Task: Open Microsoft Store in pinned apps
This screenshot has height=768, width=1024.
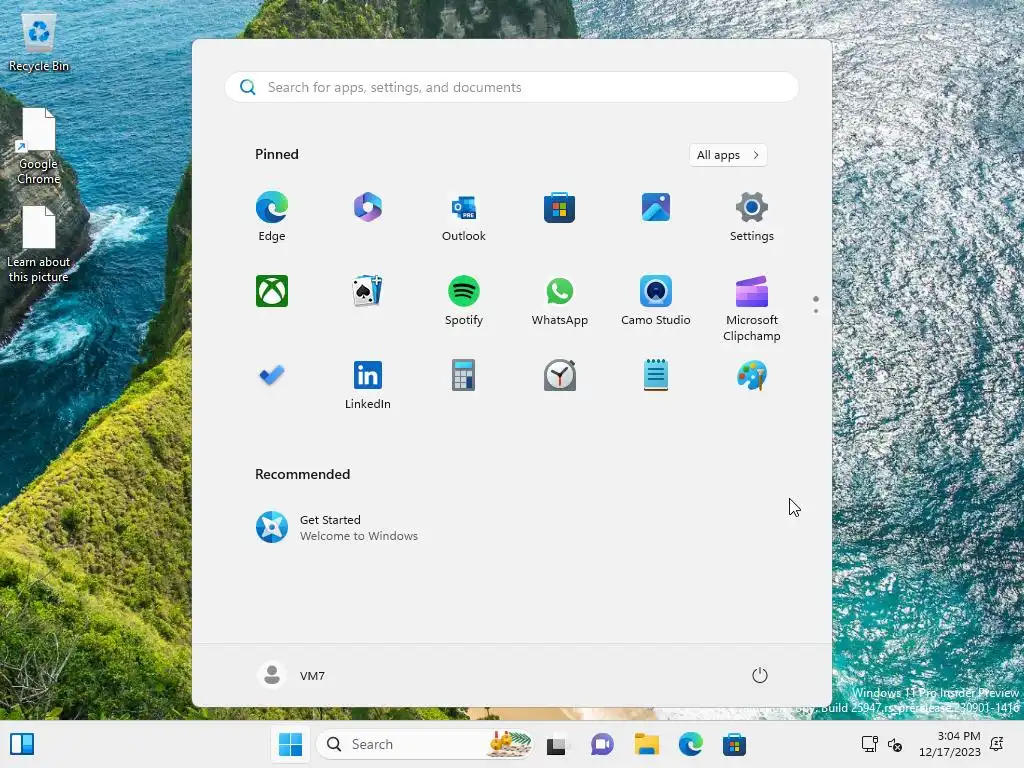Action: (x=560, y=208)
